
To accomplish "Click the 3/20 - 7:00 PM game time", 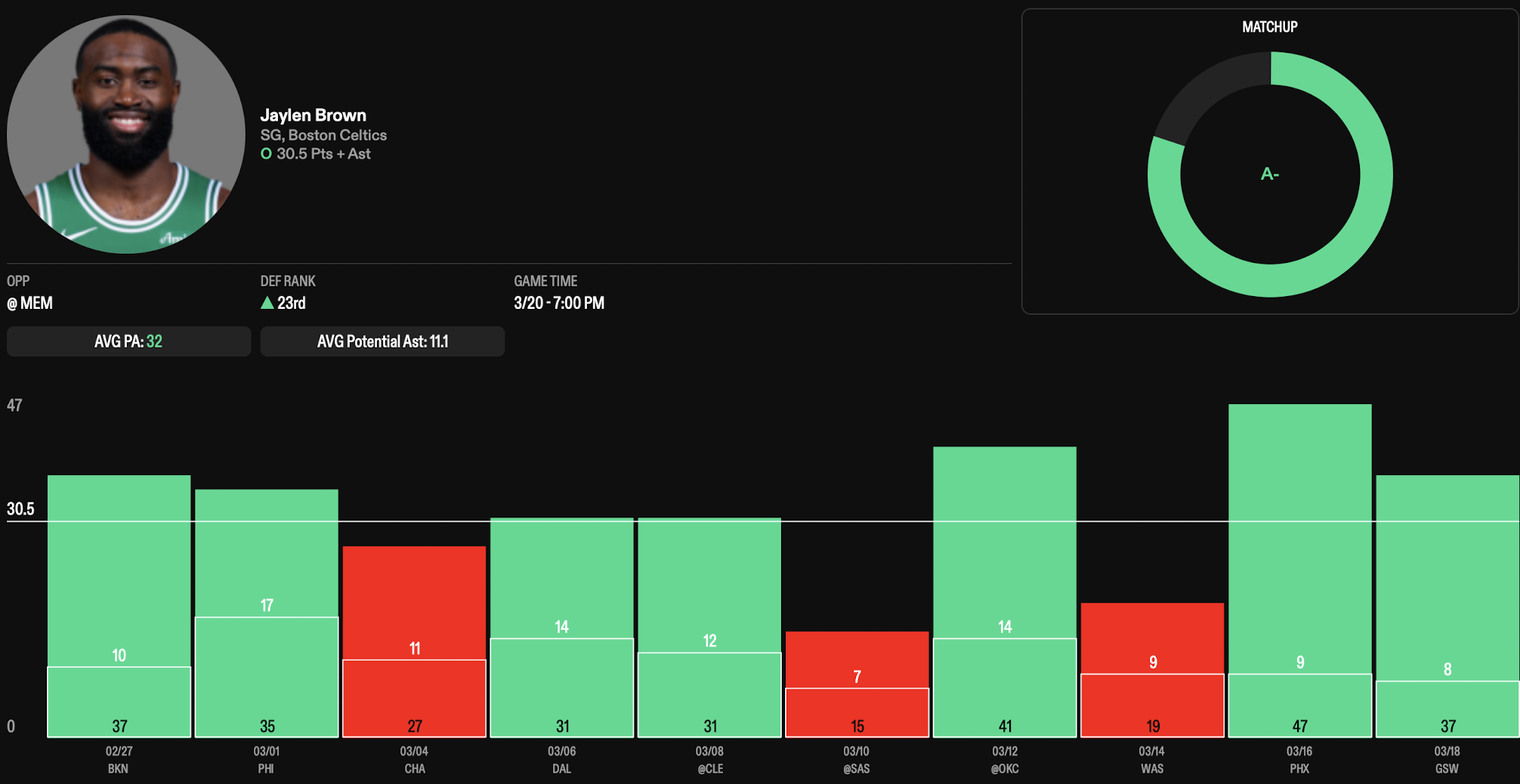I will coord(559,303).
